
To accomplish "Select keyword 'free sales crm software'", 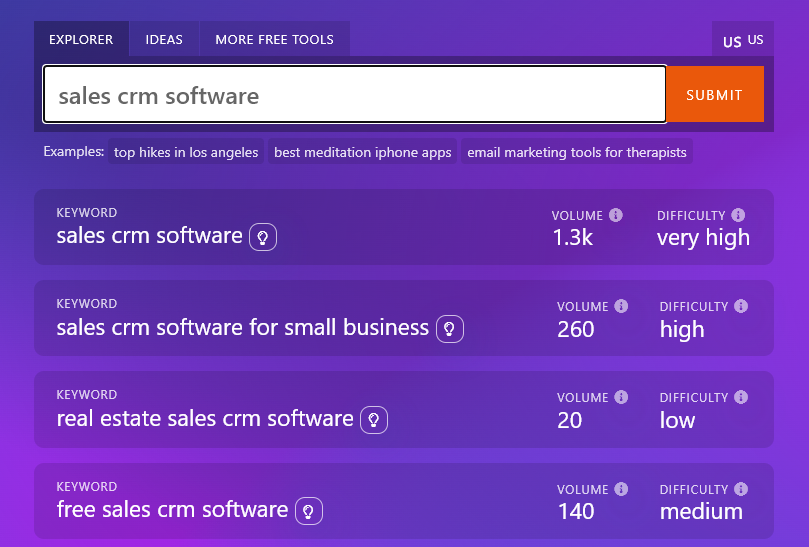I will coord(172,510).
